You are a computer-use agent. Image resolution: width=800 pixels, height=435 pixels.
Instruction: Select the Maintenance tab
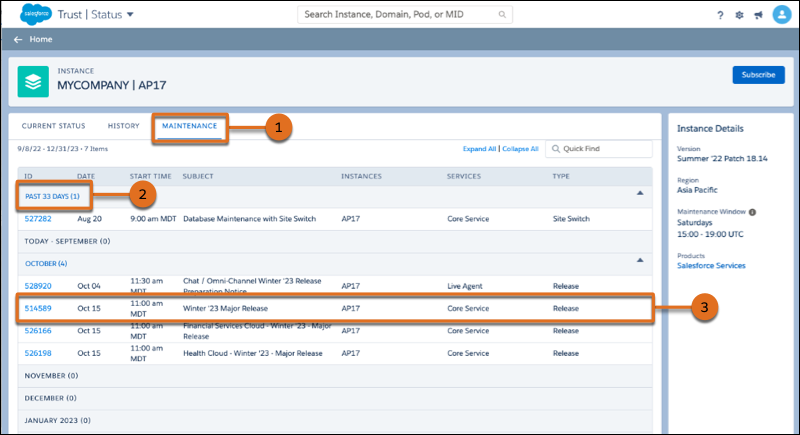click(x=190, y=126)
